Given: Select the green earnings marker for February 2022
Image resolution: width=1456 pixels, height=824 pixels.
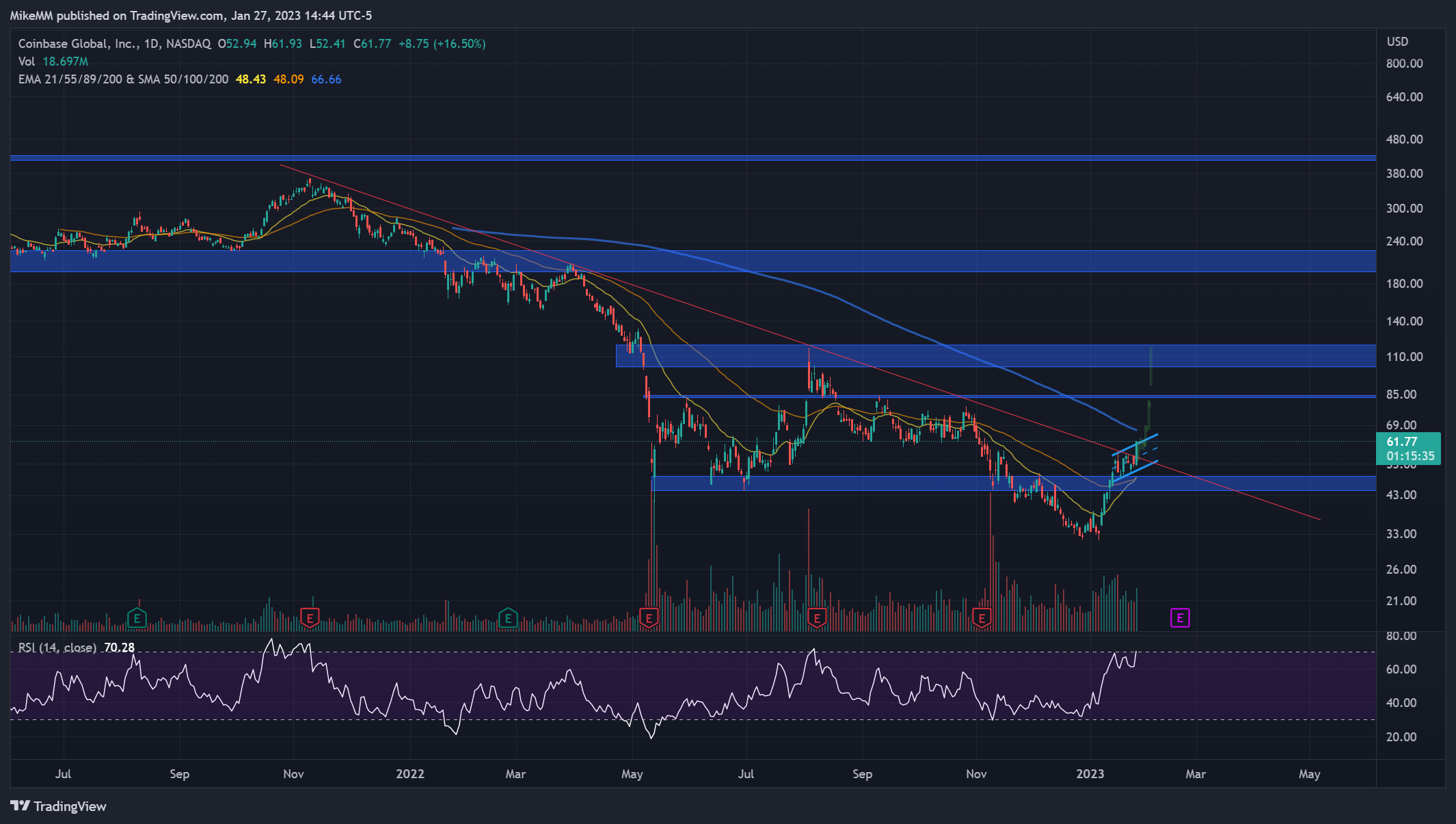Looking at the screenshot, I should 508,619.
